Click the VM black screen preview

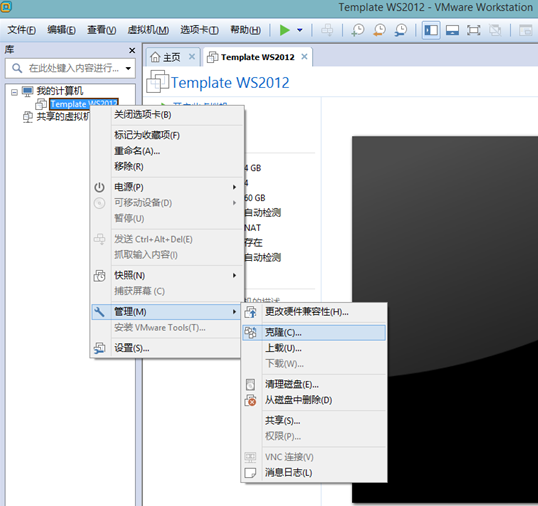pos(445,319)
